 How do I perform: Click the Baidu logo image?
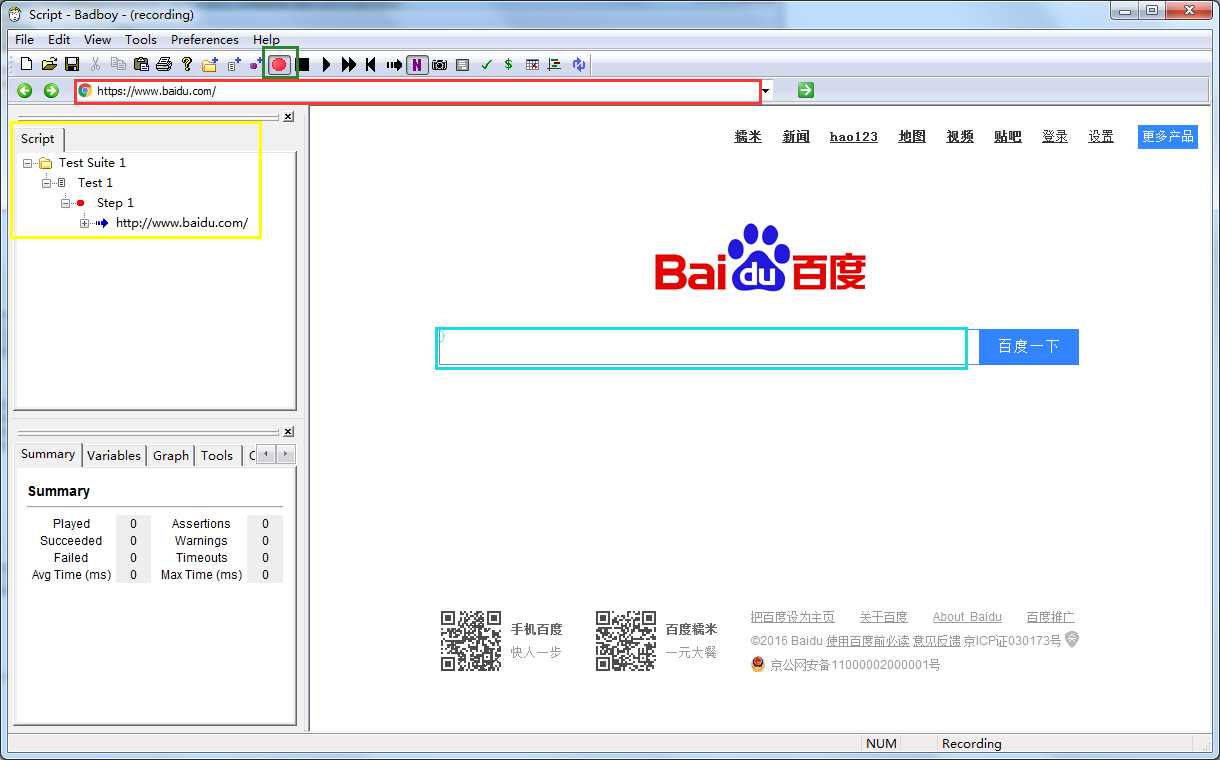(760, 258)
